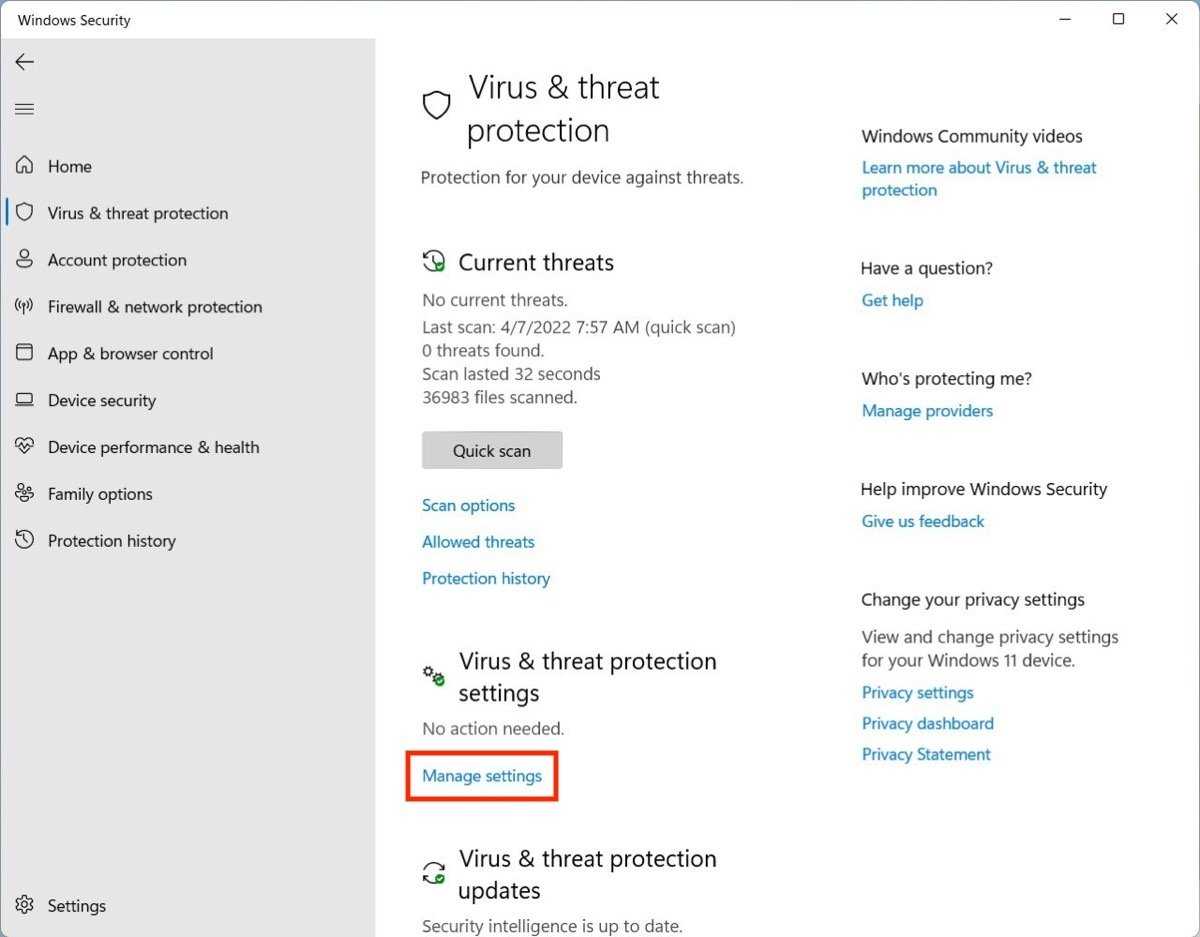Screen dimensions: 1200x937
Task: Click the Home house icon
Action: click(x=25, y=166)
